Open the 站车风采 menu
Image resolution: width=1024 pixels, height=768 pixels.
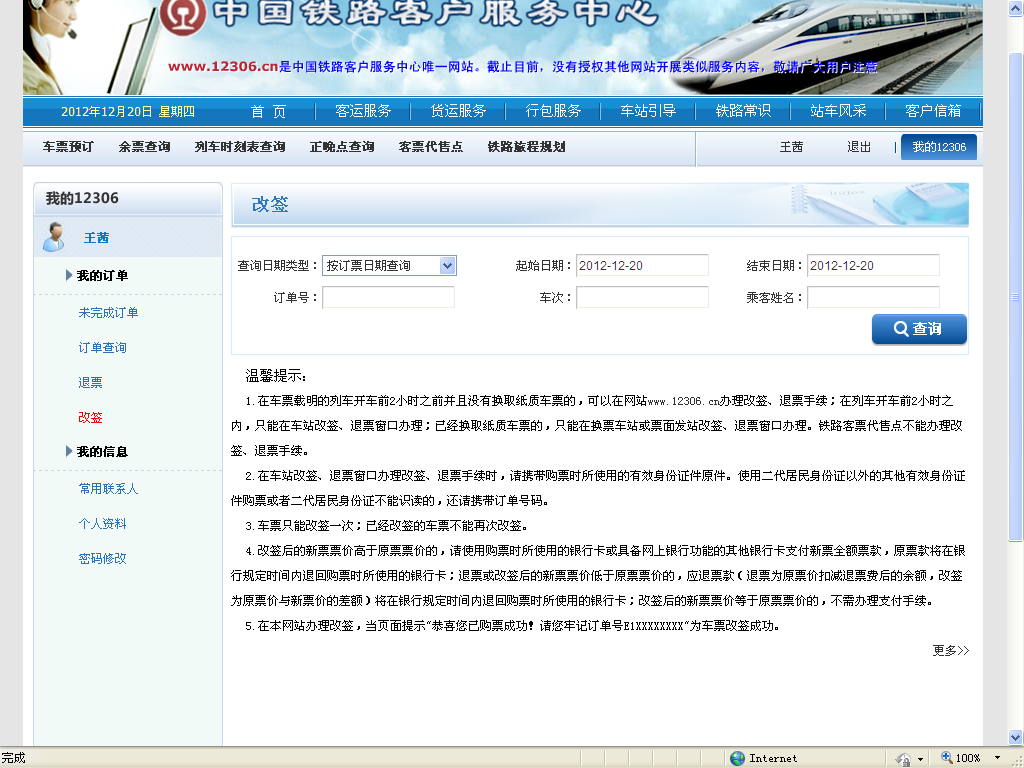[838, 111]
